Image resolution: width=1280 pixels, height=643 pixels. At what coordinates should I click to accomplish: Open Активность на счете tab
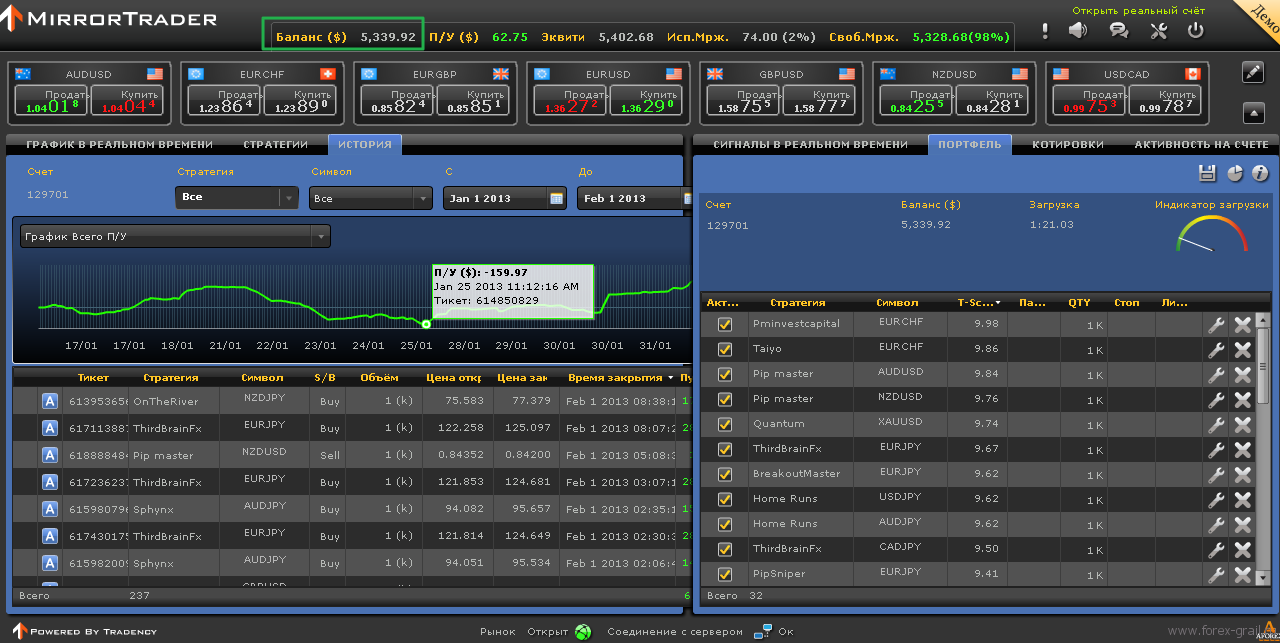click(1201, 144)
